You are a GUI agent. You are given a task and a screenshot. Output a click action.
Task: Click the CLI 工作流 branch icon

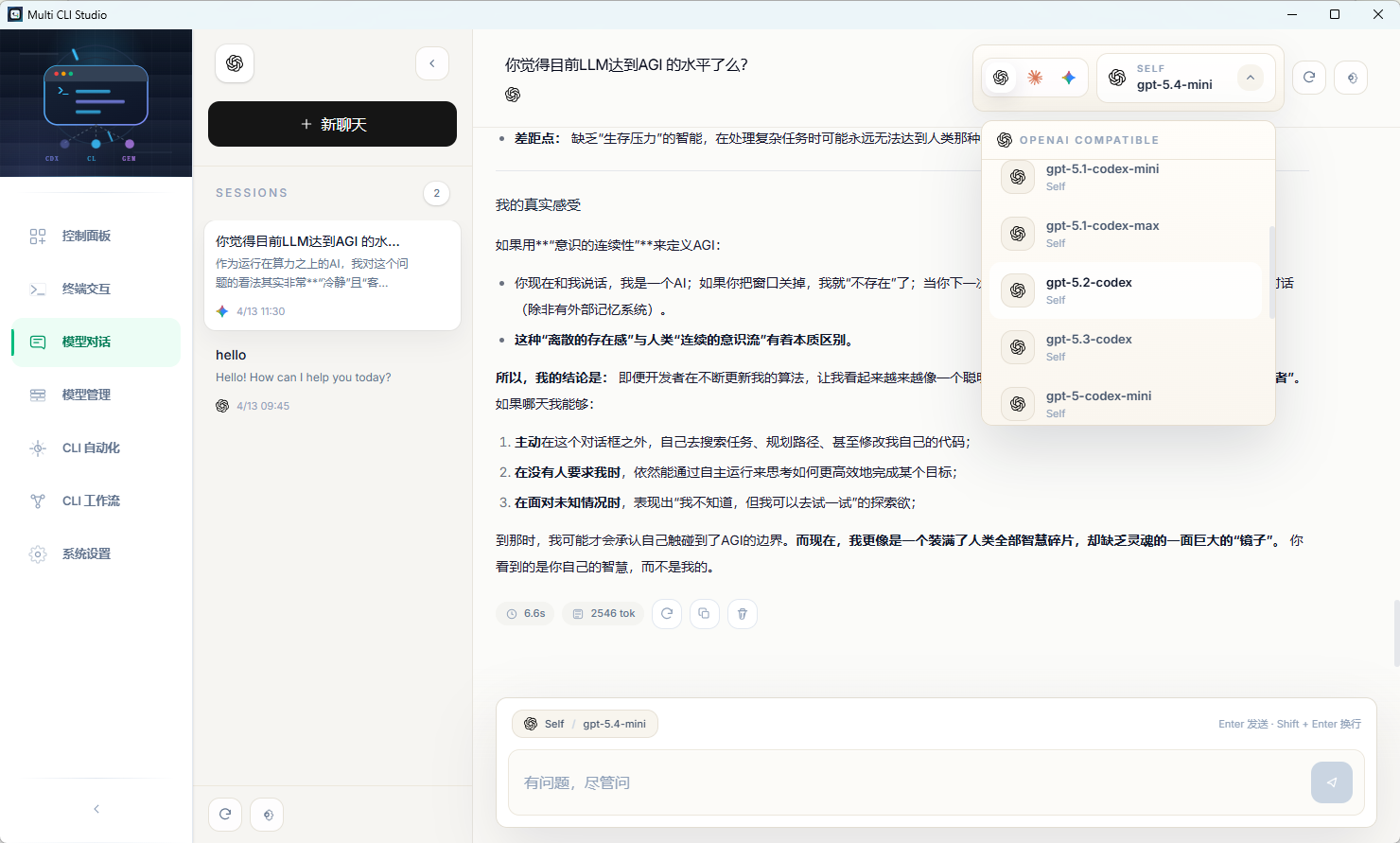[38, 501]
